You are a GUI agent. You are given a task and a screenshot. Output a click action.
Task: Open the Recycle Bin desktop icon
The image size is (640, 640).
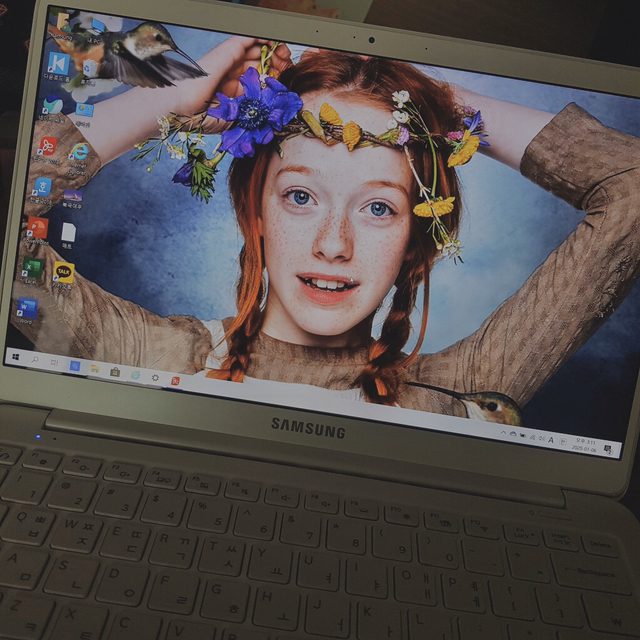pos(89,71)
